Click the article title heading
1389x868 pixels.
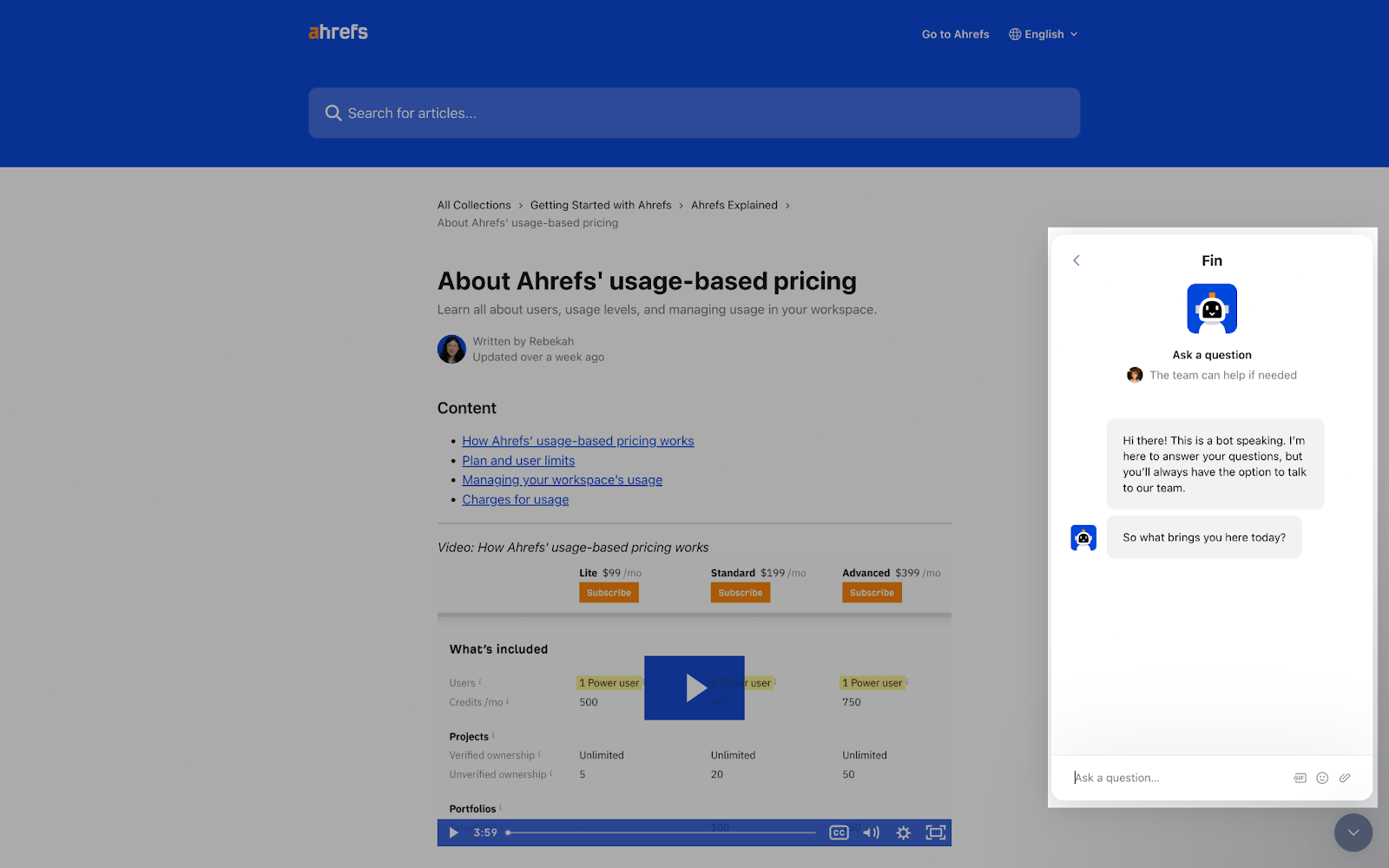click(x=647, y=281)
